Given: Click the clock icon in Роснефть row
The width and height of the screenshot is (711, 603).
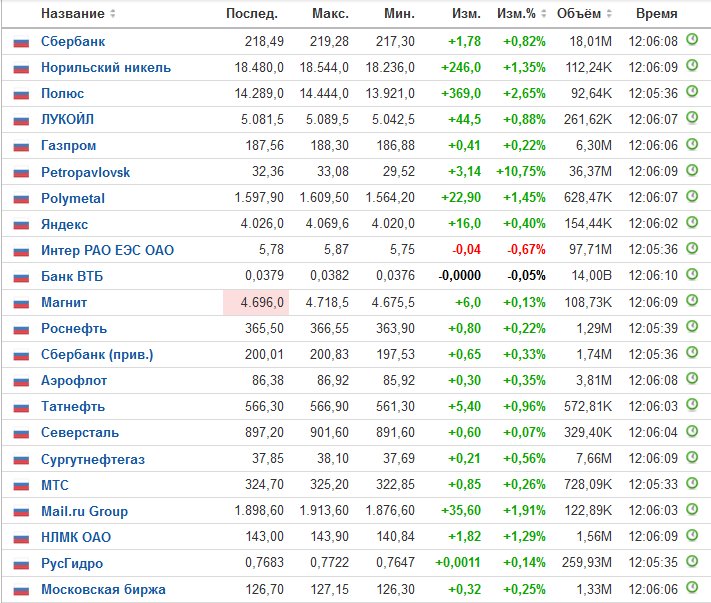Looking at the screenshot, I should [x=692, y=326].
